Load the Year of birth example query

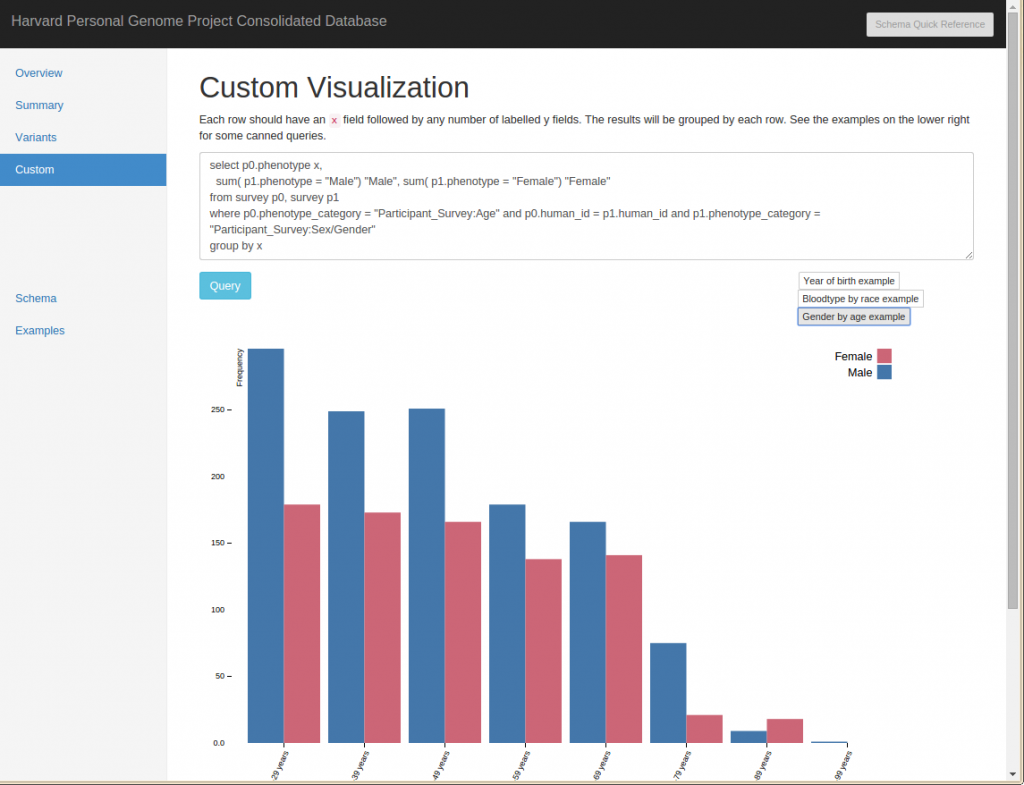848,280
